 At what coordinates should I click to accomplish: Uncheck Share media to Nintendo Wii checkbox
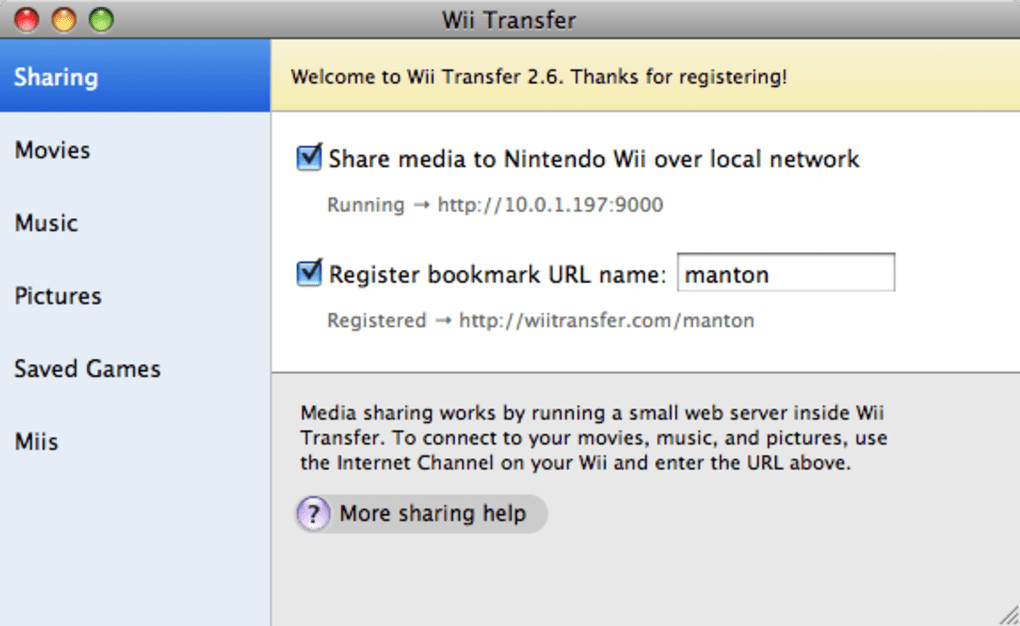click(310, 158)
